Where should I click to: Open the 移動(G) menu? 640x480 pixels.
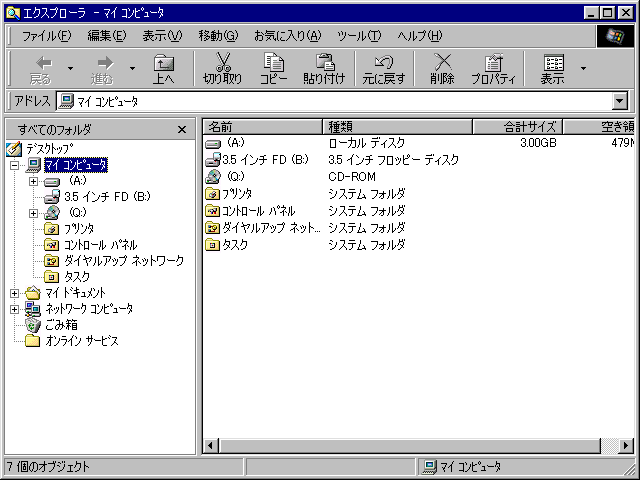coord(218,36)
